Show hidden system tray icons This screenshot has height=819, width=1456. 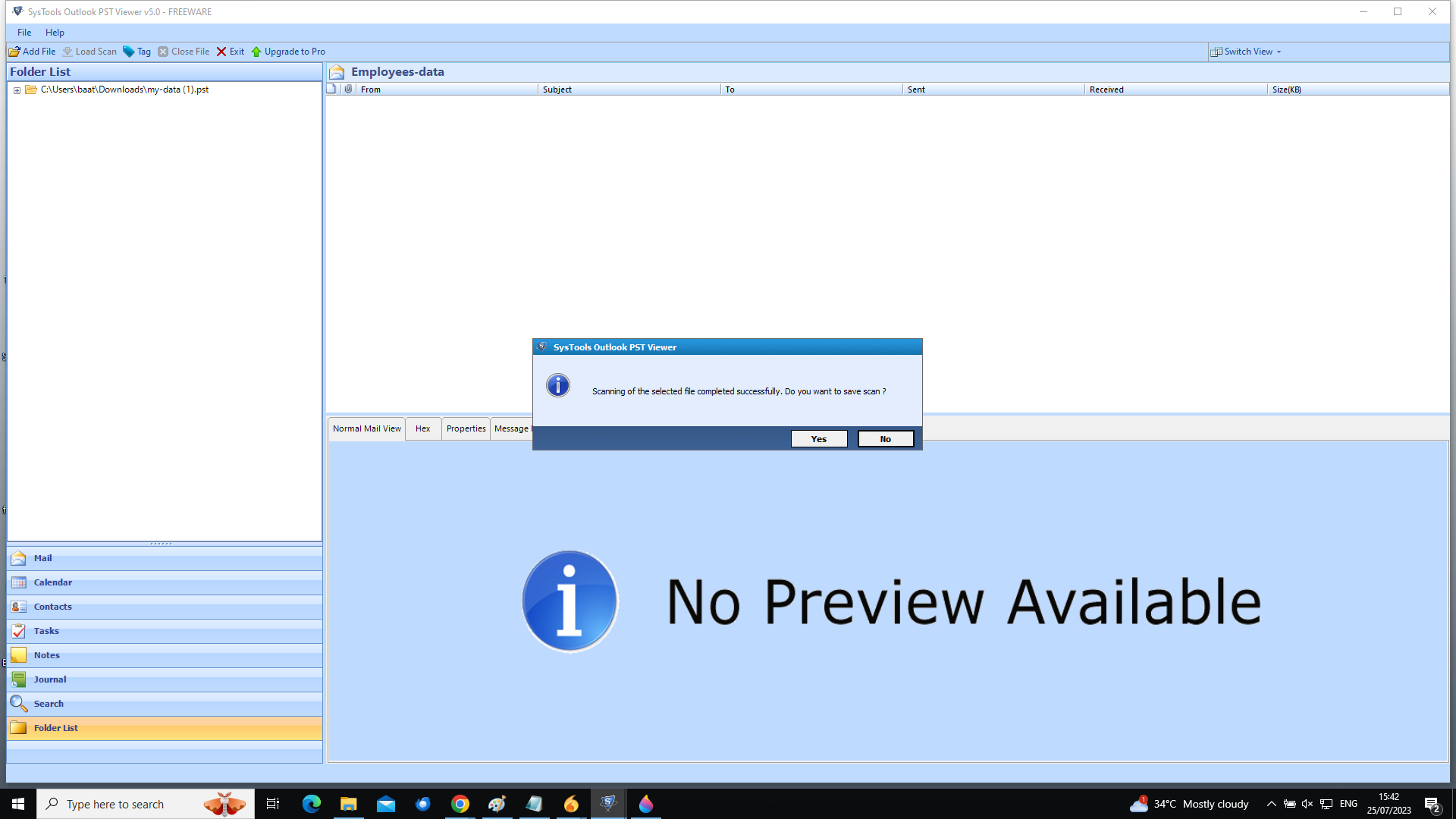1272,804
